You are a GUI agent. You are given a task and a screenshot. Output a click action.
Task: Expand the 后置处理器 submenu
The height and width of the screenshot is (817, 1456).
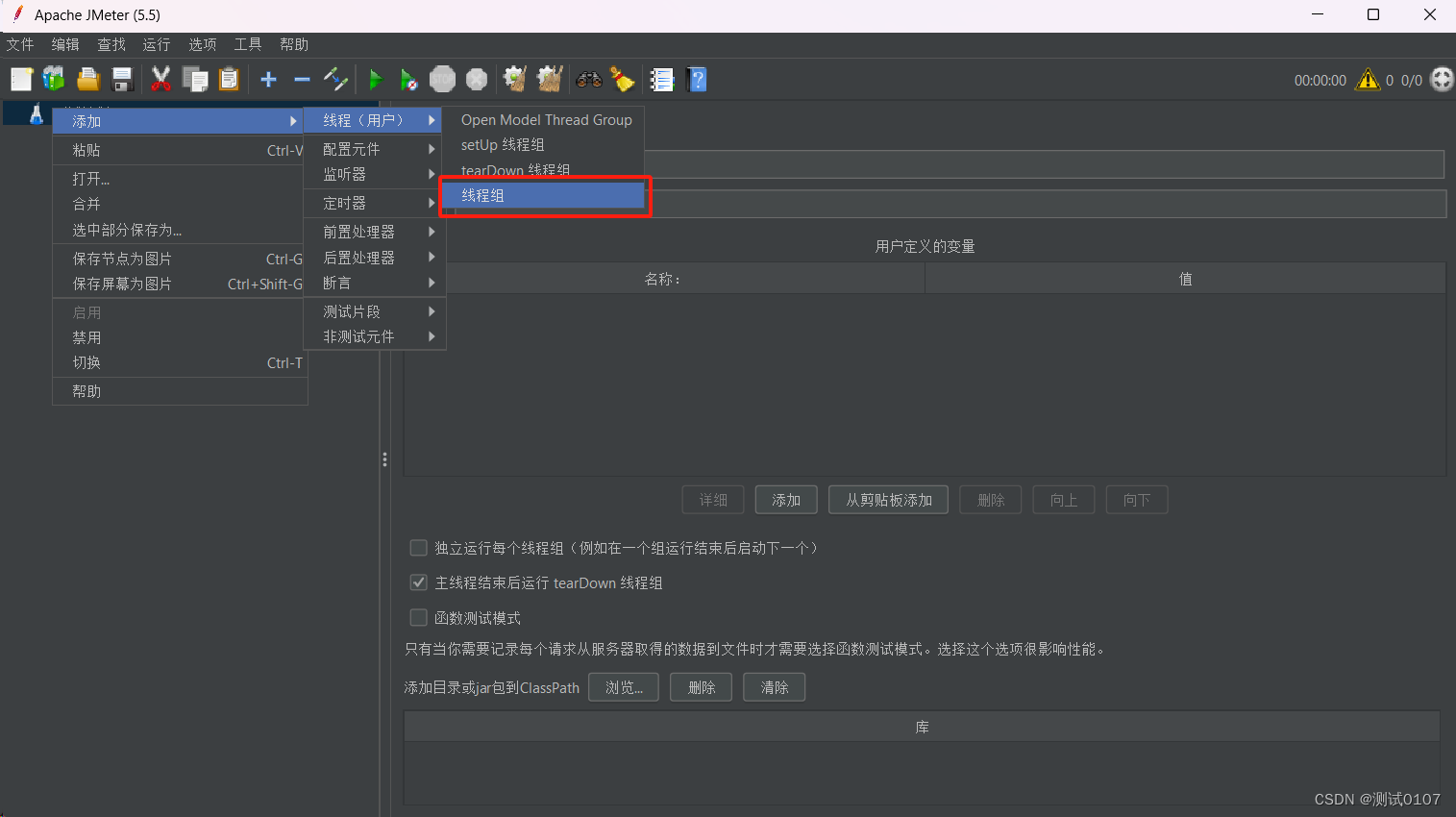373,258
